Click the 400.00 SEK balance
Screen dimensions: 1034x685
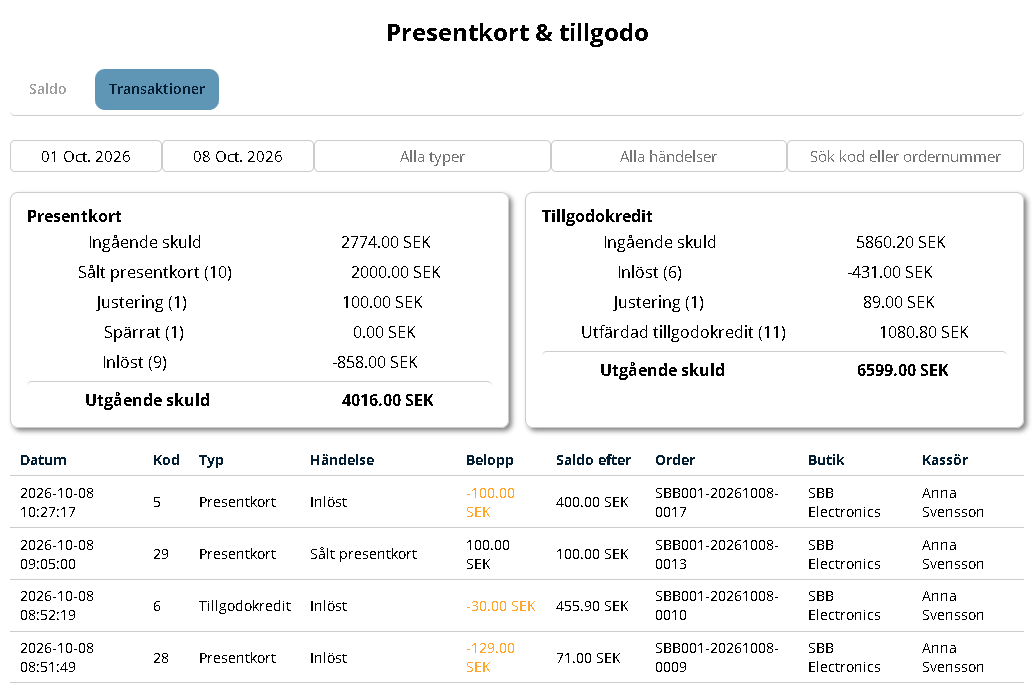(592, 502)
